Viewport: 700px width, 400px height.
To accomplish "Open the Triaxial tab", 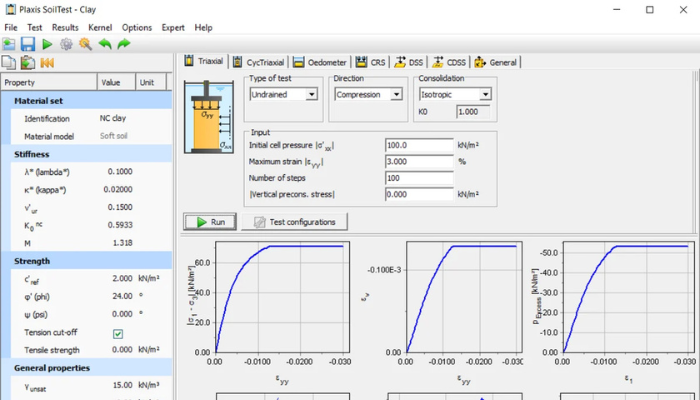I will [205, 61].
